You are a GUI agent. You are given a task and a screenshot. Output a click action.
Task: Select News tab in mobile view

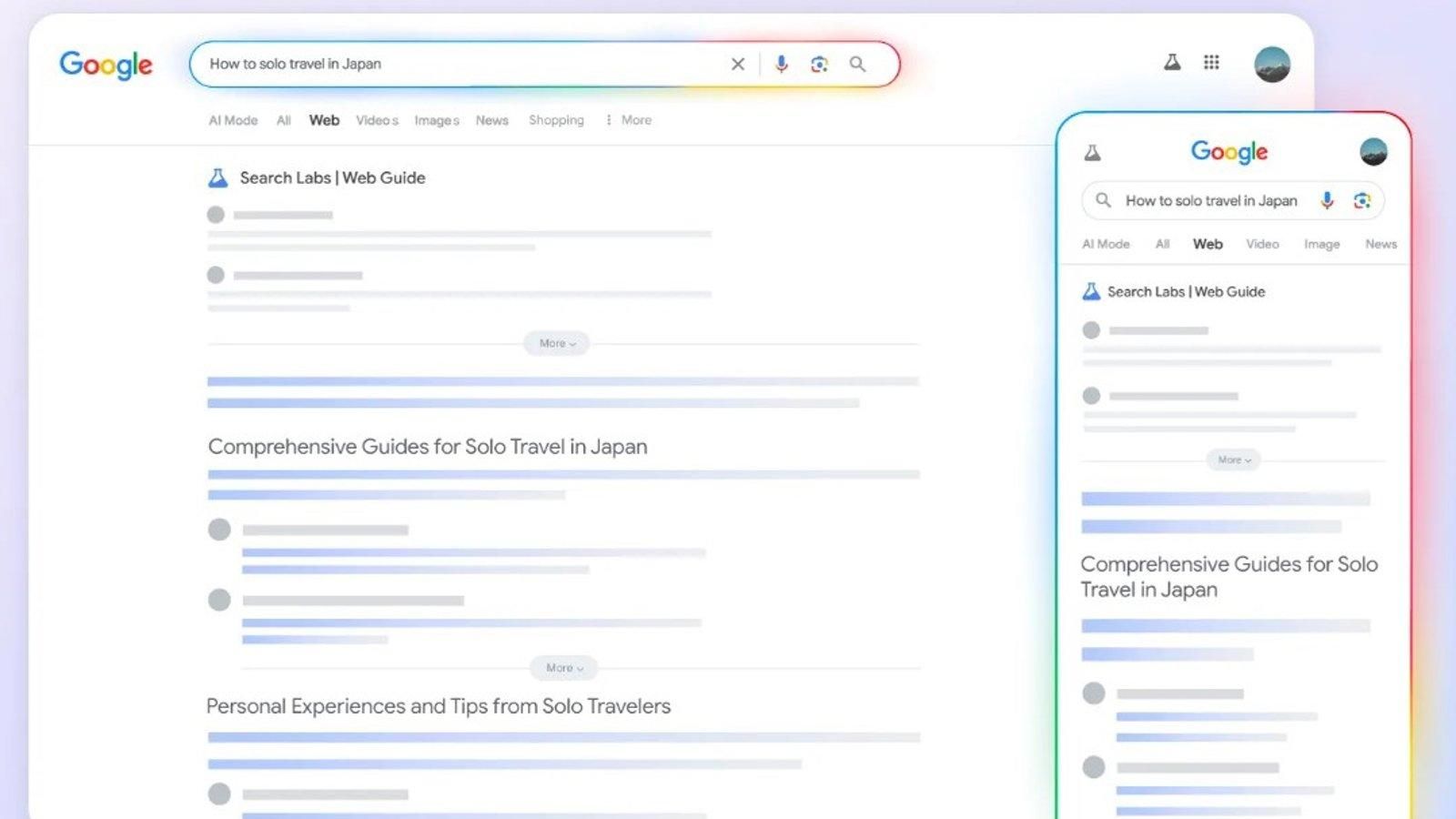[1380, 244]
